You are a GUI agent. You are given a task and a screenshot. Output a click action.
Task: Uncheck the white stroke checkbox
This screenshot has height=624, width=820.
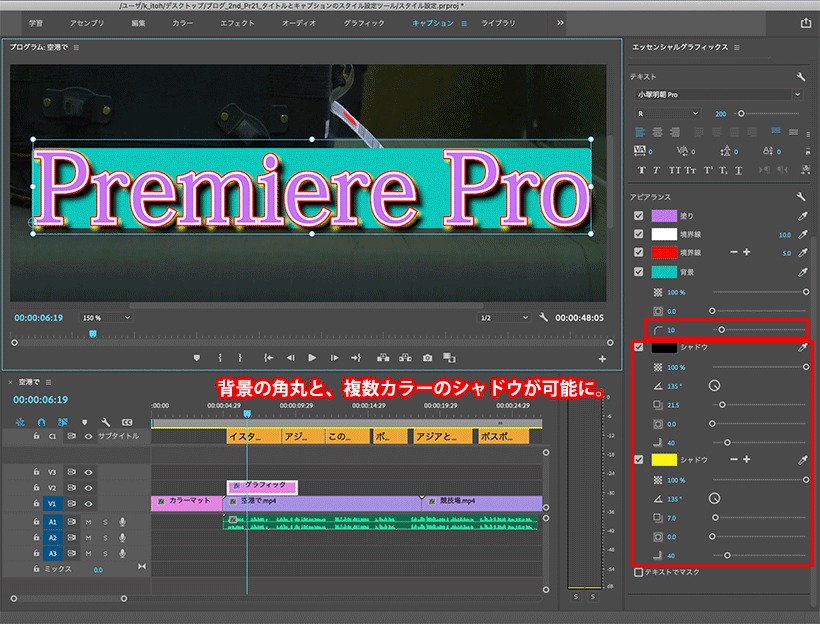[x=639, y=234]
